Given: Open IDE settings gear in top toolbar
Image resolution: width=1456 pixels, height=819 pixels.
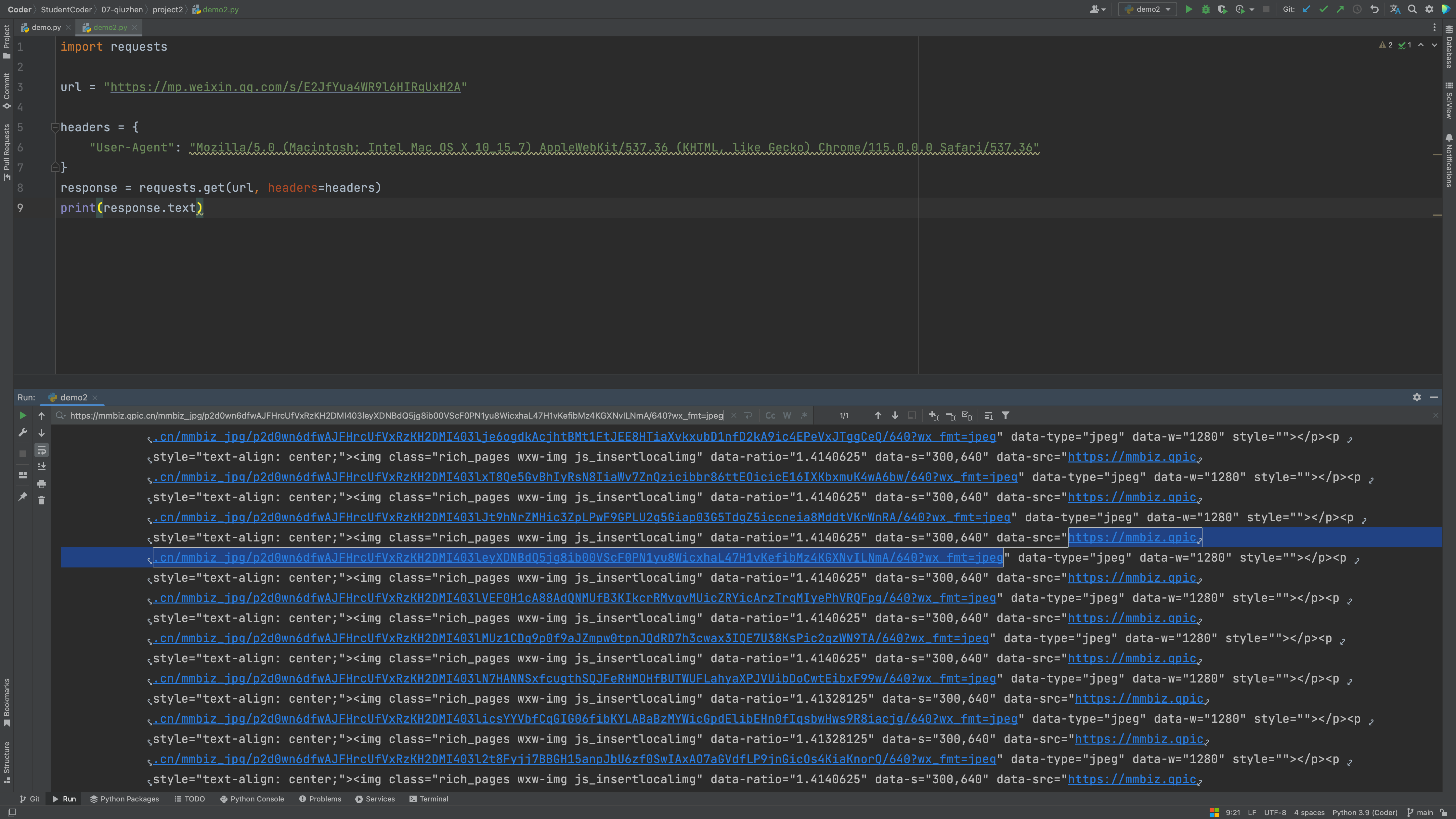Looking at the screenshot, I should (x=1429, y=9).
